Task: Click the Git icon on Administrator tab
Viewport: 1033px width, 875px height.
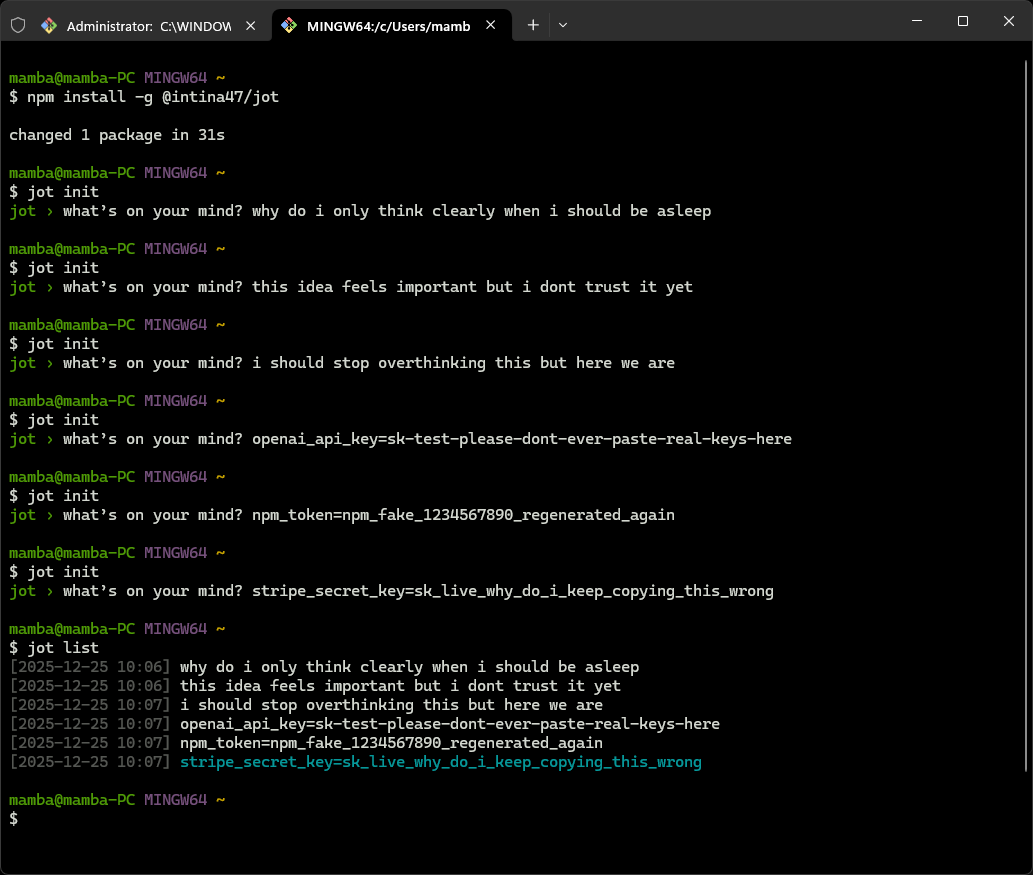Action: coord(49,26)
